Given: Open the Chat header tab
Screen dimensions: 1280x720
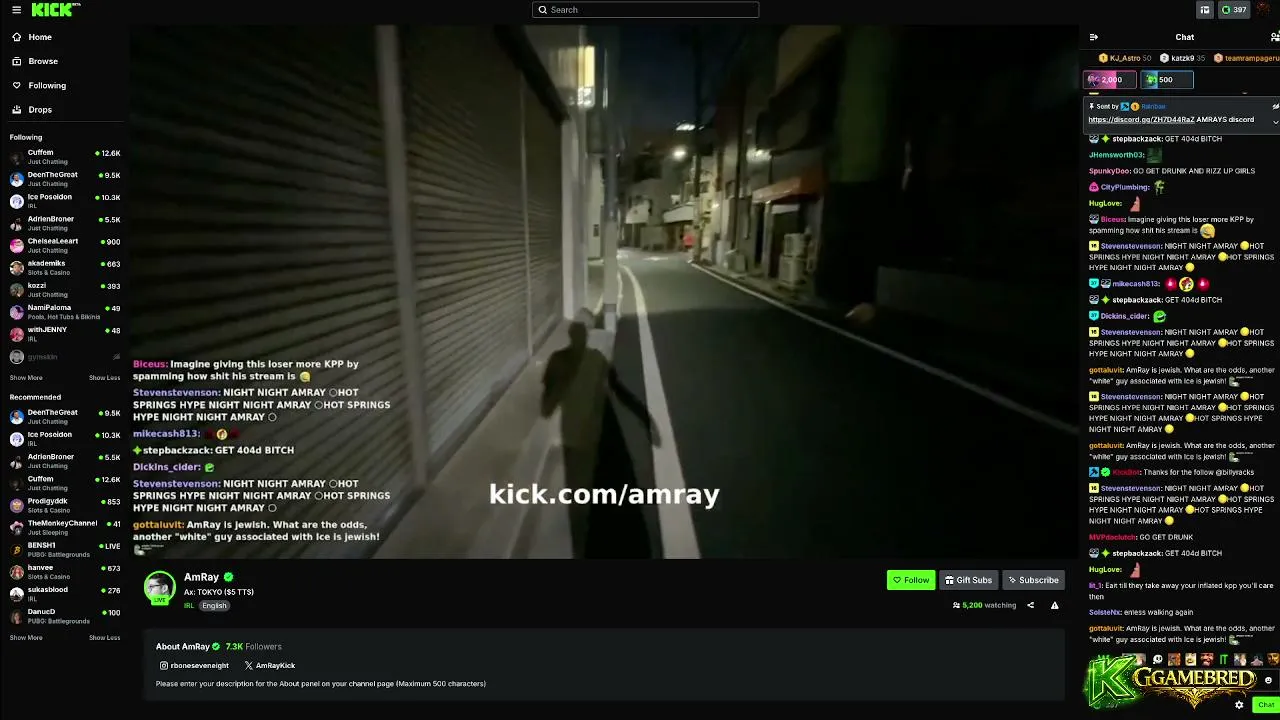Looking at the screenshot, I should (1184, 37).
